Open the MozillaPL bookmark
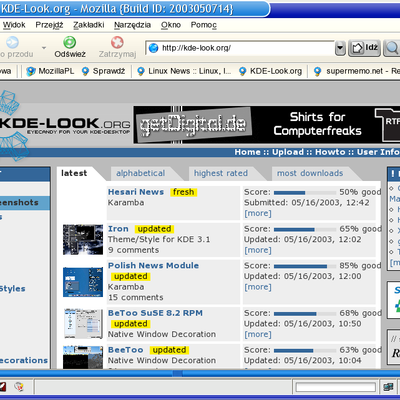Screen dimensions: 400x400 50,71
